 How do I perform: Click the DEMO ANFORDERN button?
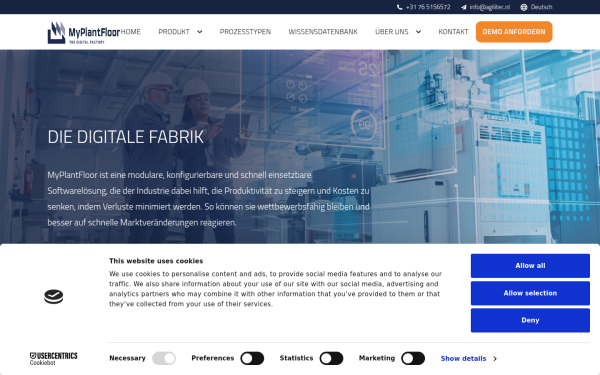[x=514, y=32]
